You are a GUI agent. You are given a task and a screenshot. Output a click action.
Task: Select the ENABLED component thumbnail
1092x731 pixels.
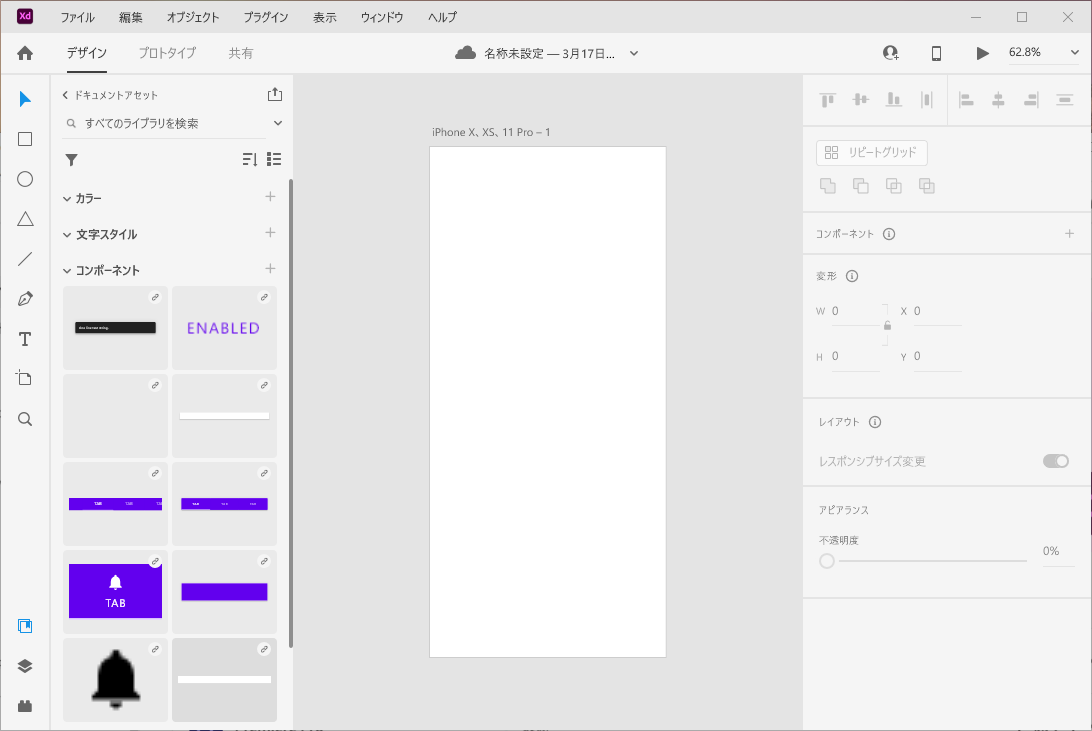tap(224, 328)
